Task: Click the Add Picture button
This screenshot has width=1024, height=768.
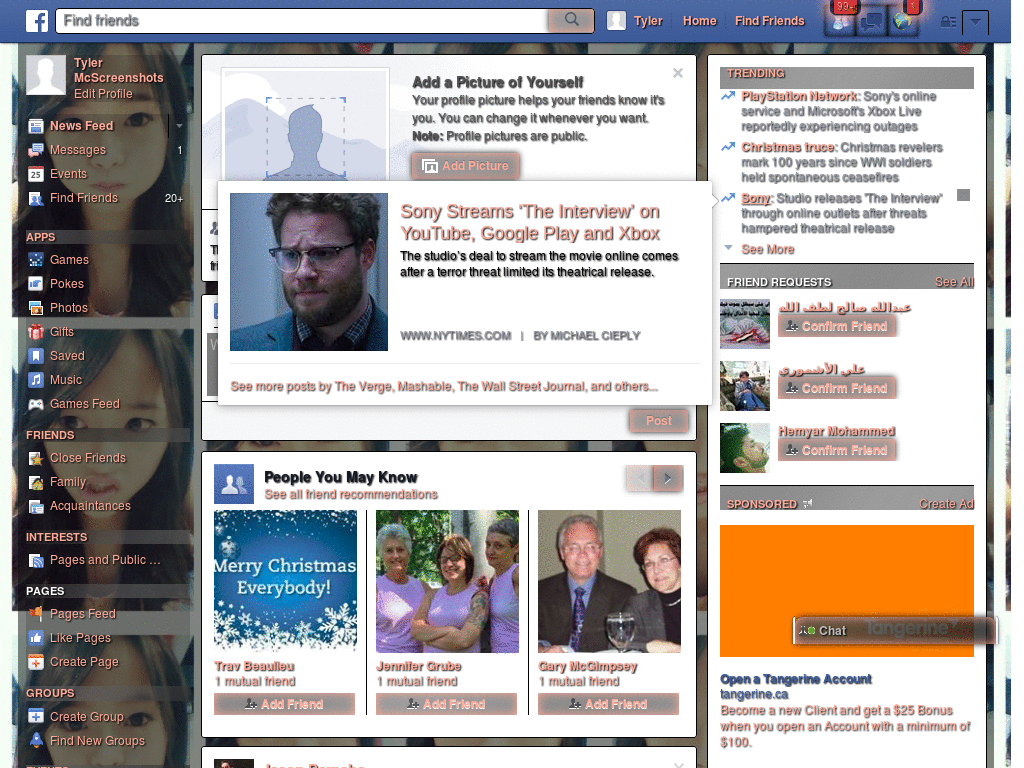Action: point(466,166)
